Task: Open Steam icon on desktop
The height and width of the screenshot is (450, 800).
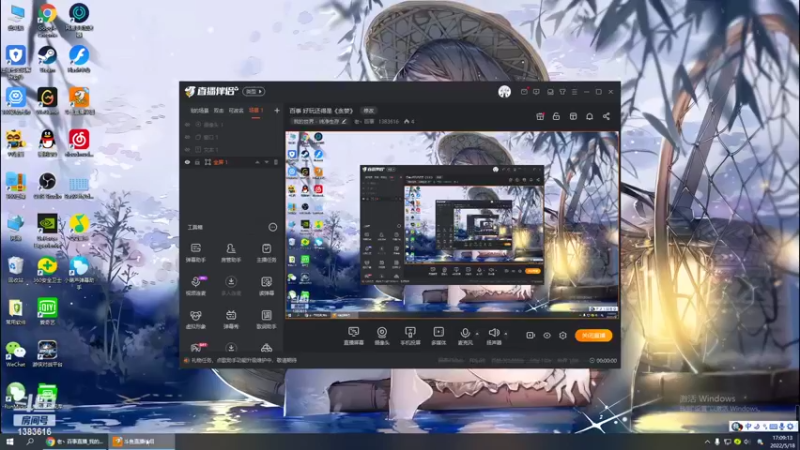Action: [x=47, y=59]
